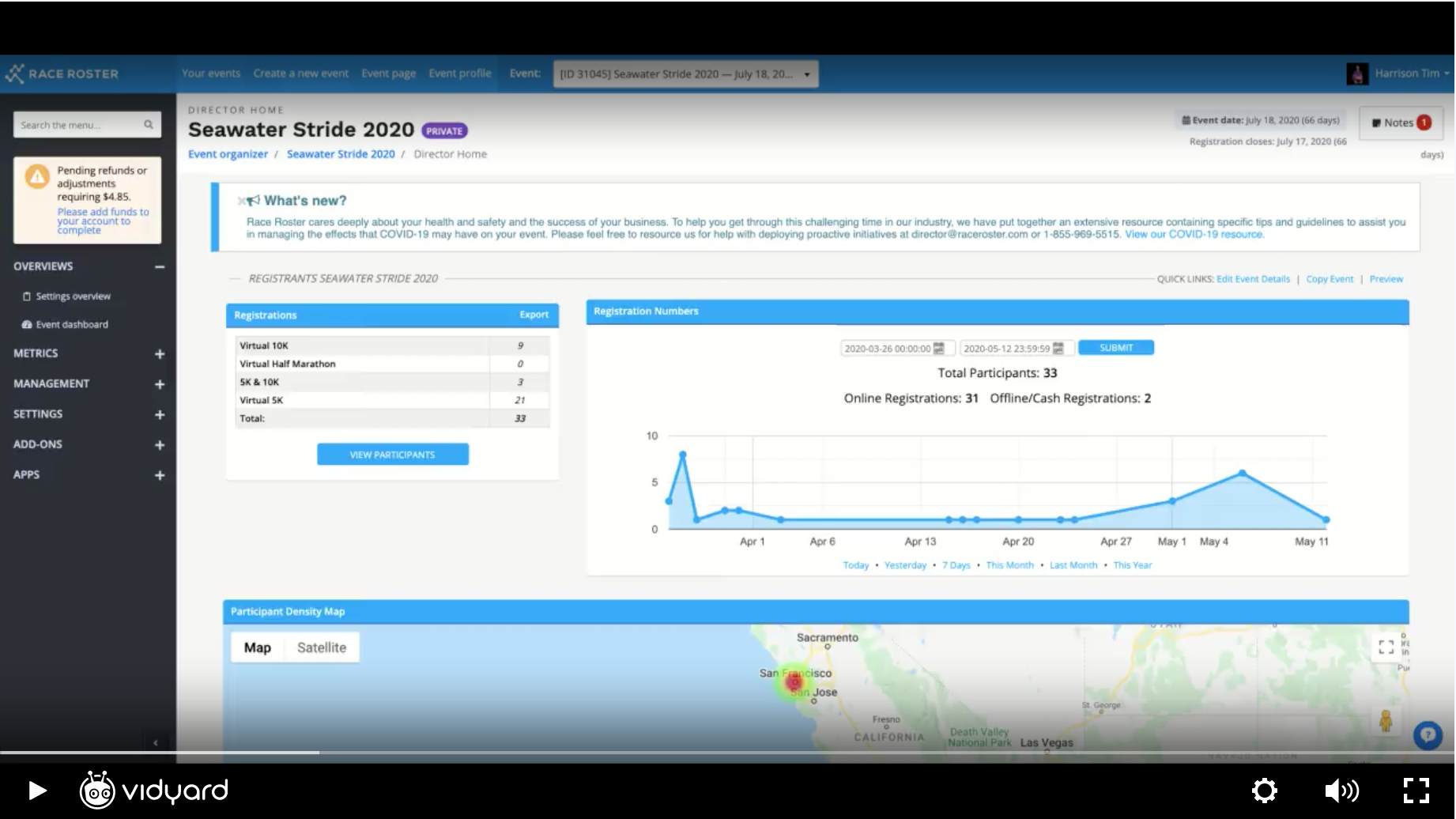Open the Event selector dropdown
Image resolution: width=1456 pixels, height=819 pixels.
click(x=685, y=74)
